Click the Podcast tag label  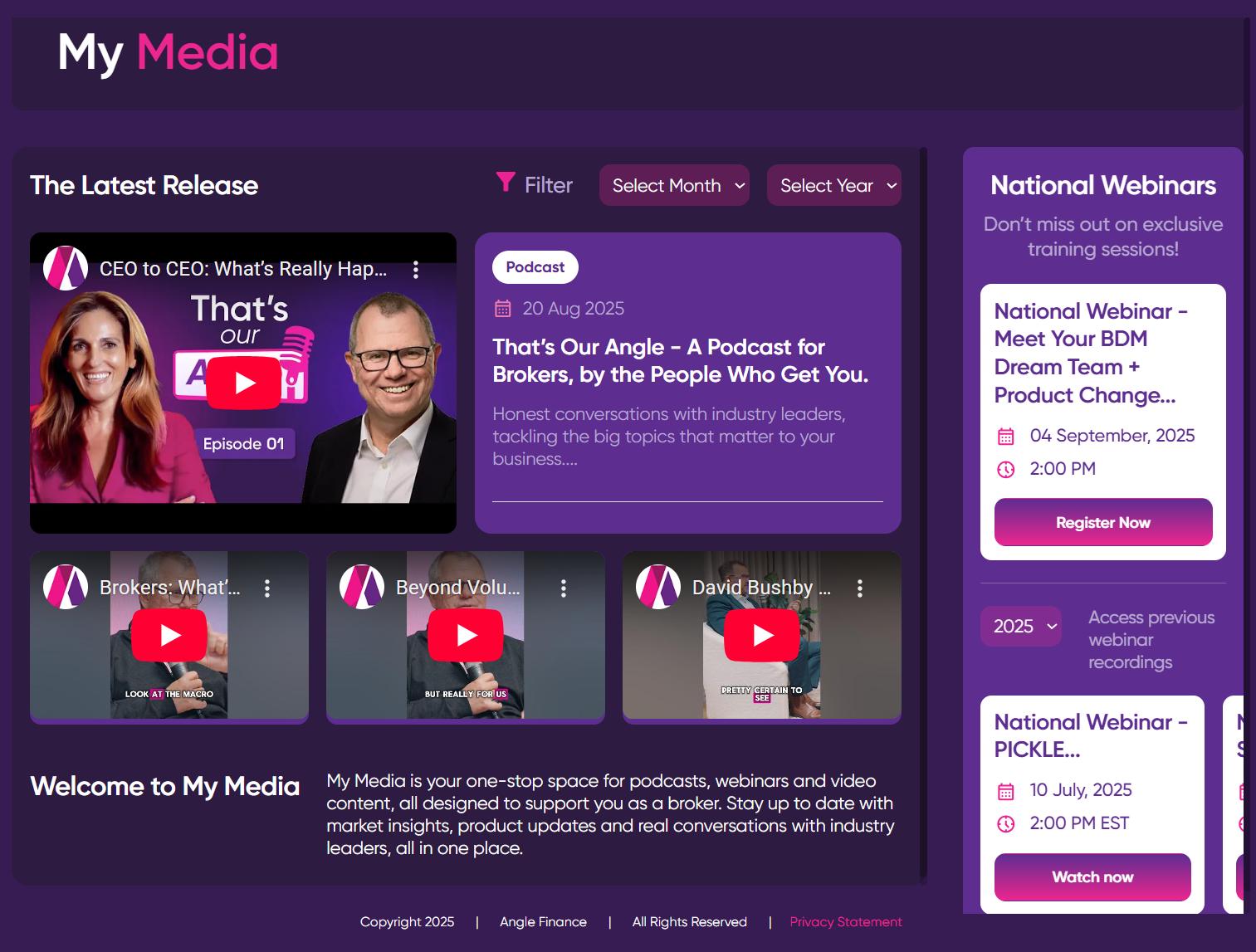[x=535, y=267]
